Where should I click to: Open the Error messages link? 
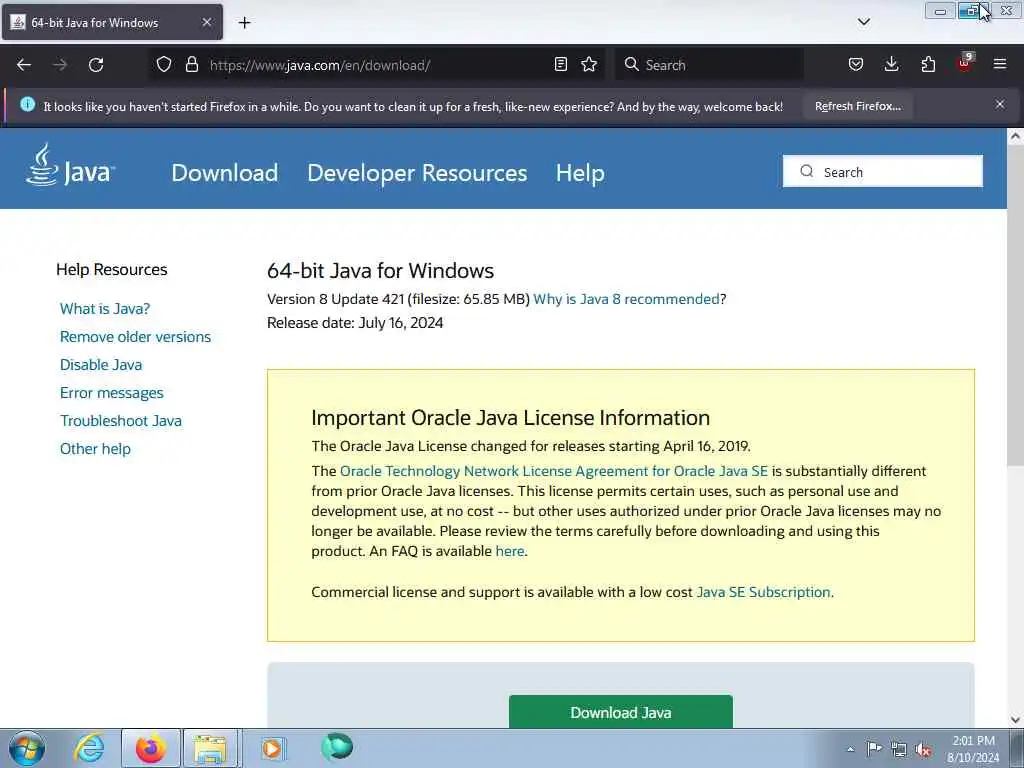coord(112,393)
